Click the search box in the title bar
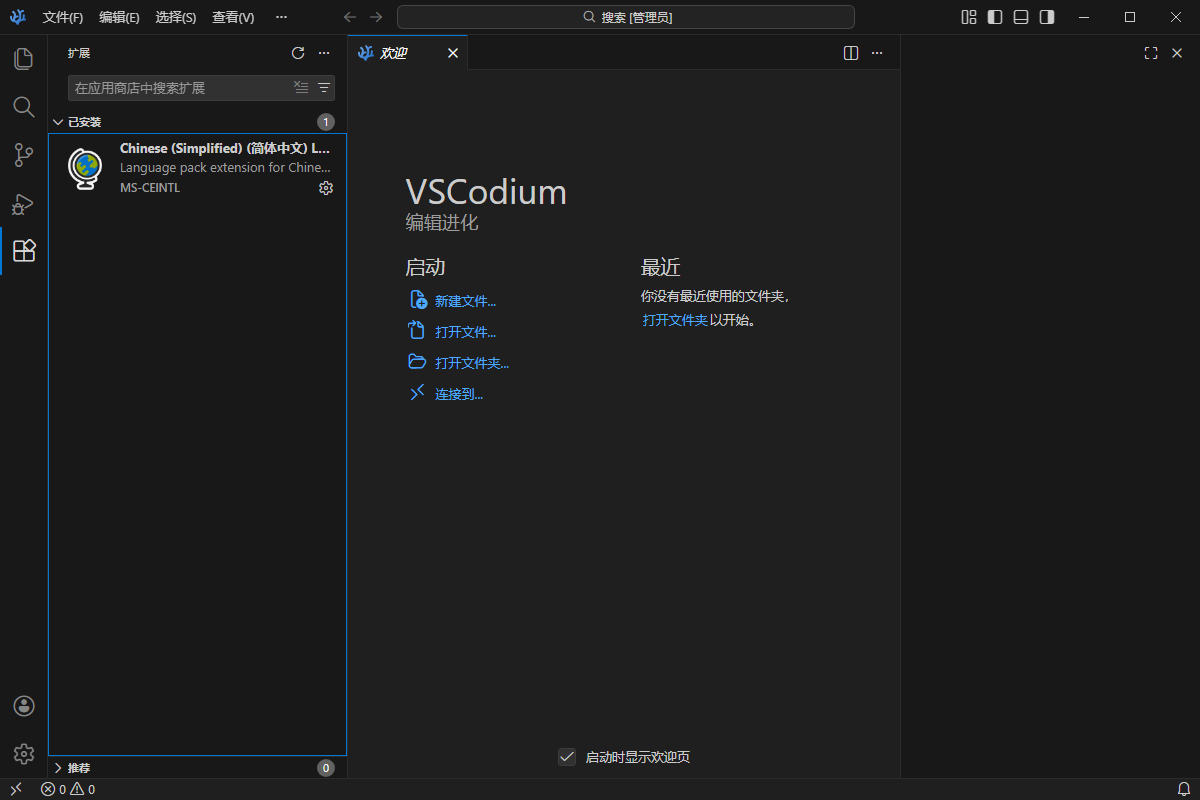Screen dimensions: 1200x800 click(626, 16)
